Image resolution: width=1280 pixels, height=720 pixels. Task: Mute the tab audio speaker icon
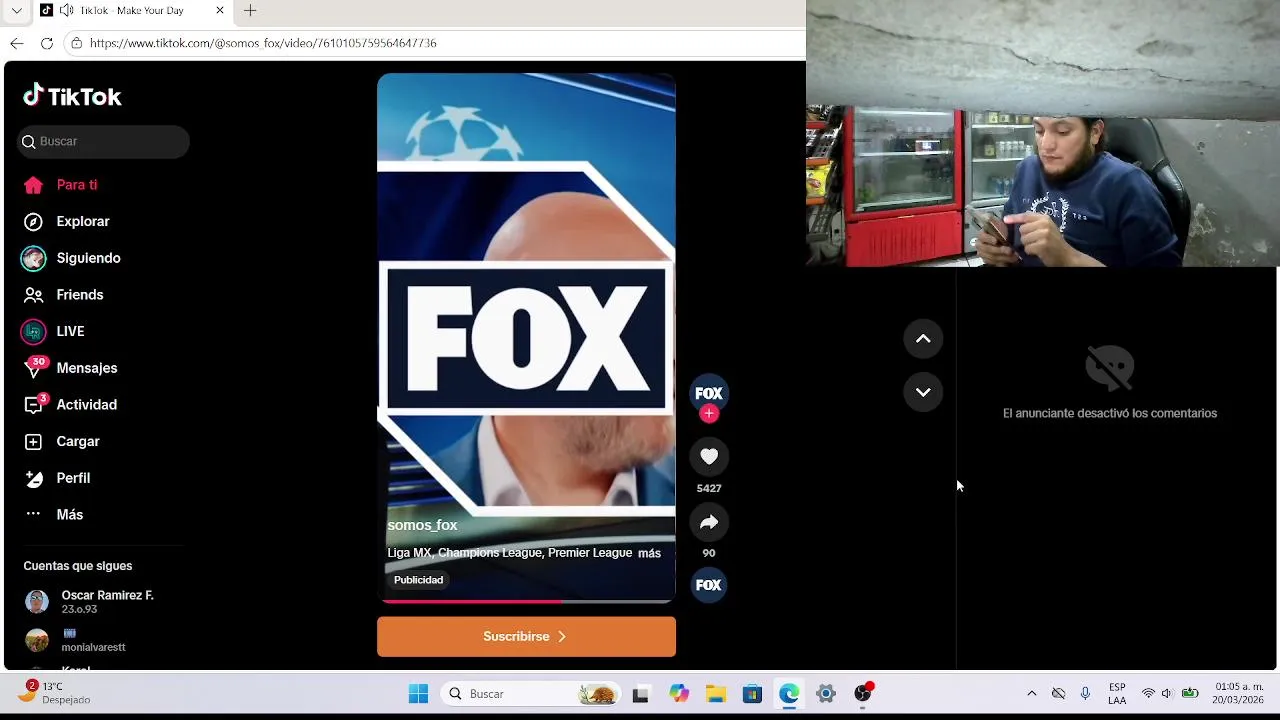click(x=66, y=11)
